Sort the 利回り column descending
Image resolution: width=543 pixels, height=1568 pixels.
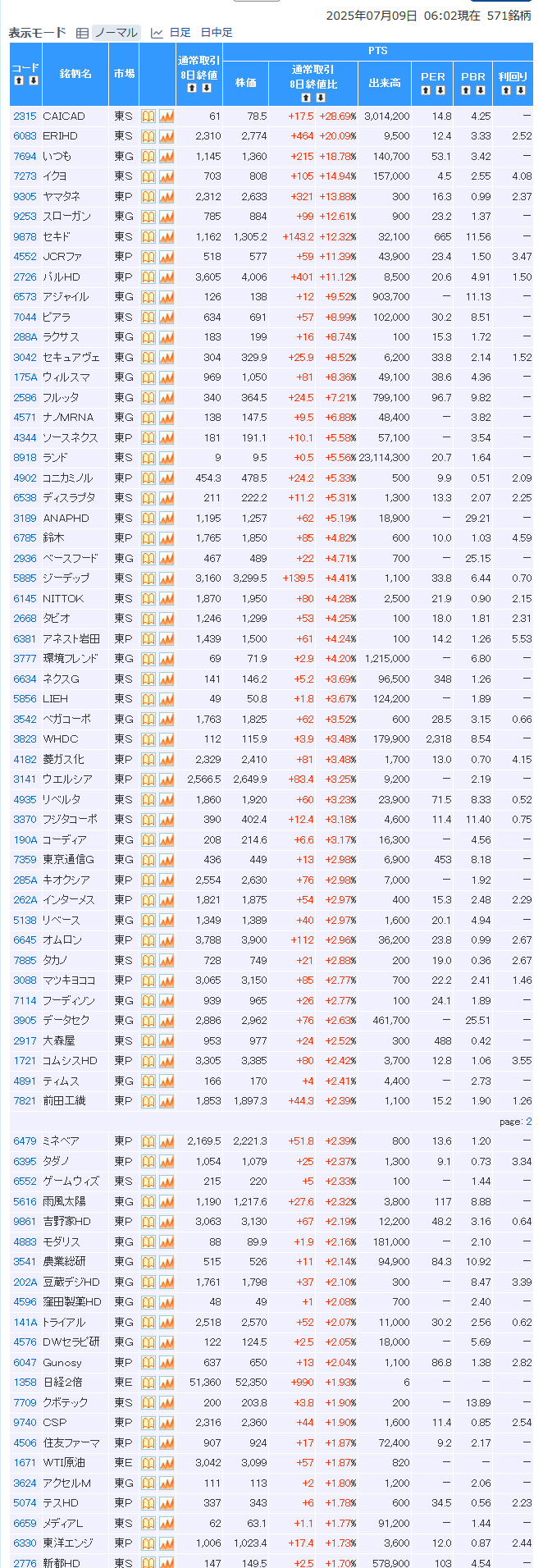coord(520,90)
